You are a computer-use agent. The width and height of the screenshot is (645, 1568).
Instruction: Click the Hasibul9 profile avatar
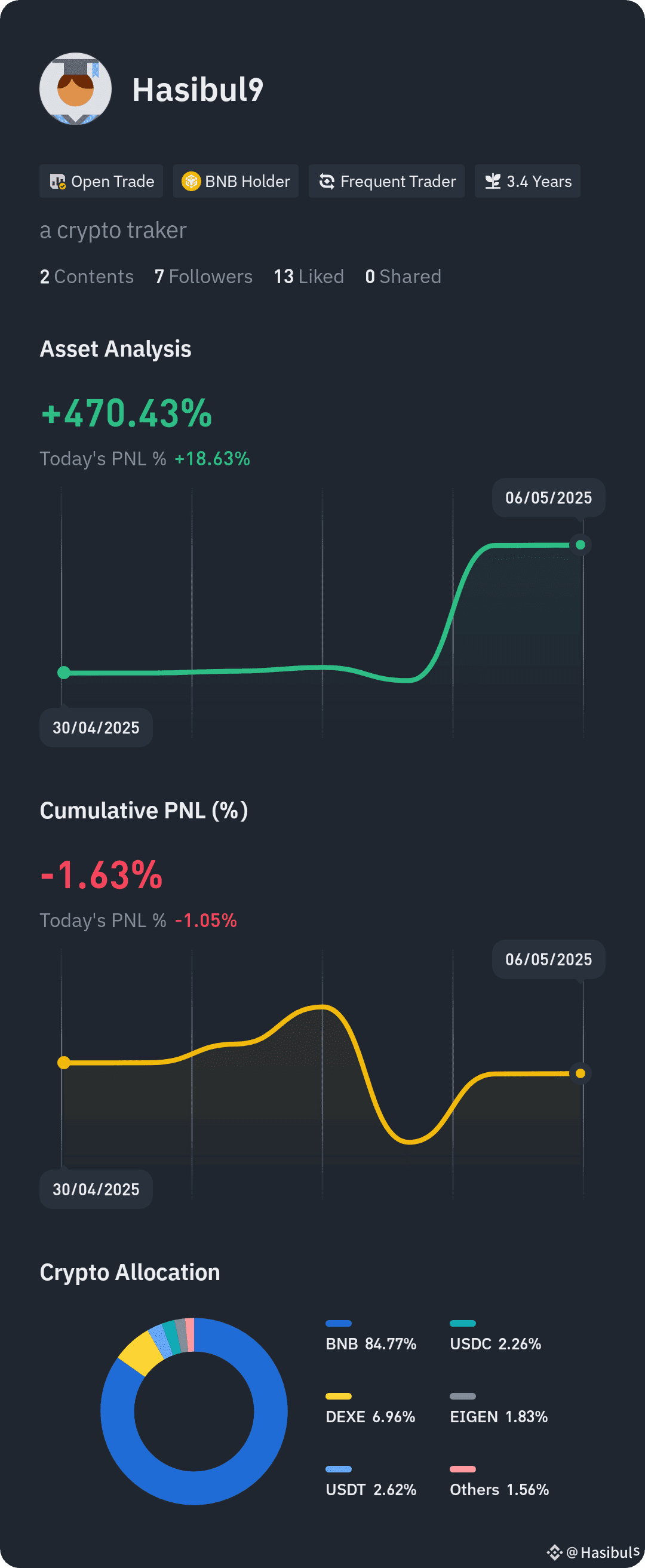75,89
